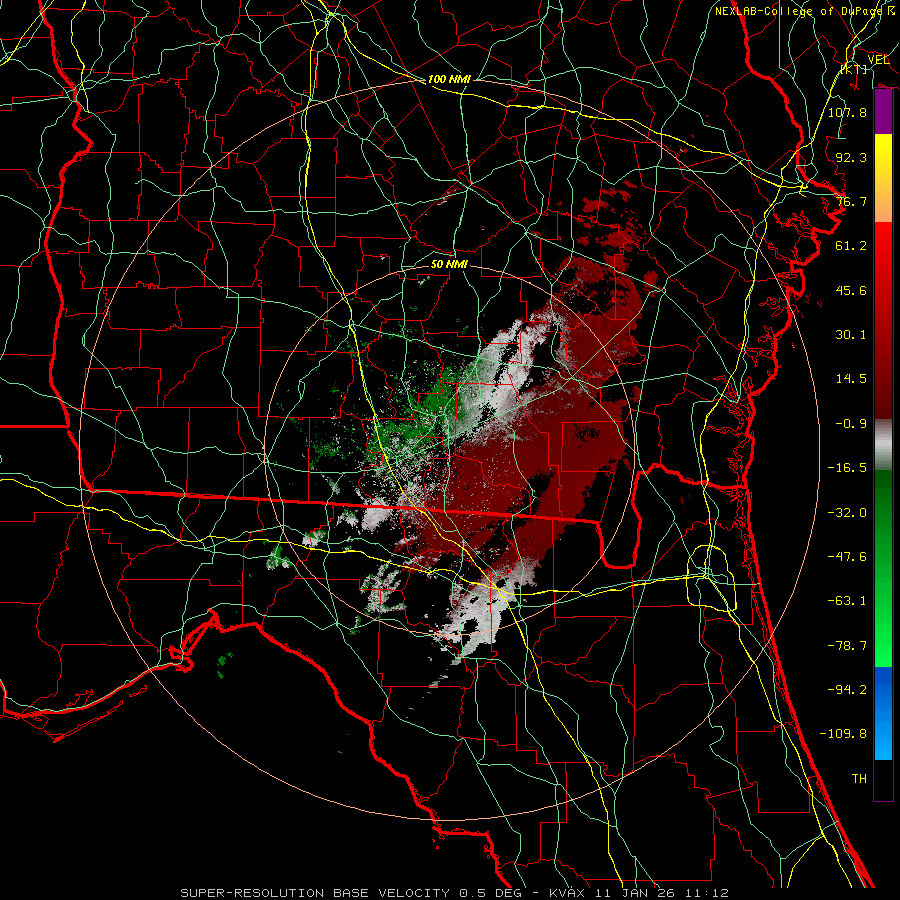Click the yellow-orange segment of the color bar

(883, 178)
